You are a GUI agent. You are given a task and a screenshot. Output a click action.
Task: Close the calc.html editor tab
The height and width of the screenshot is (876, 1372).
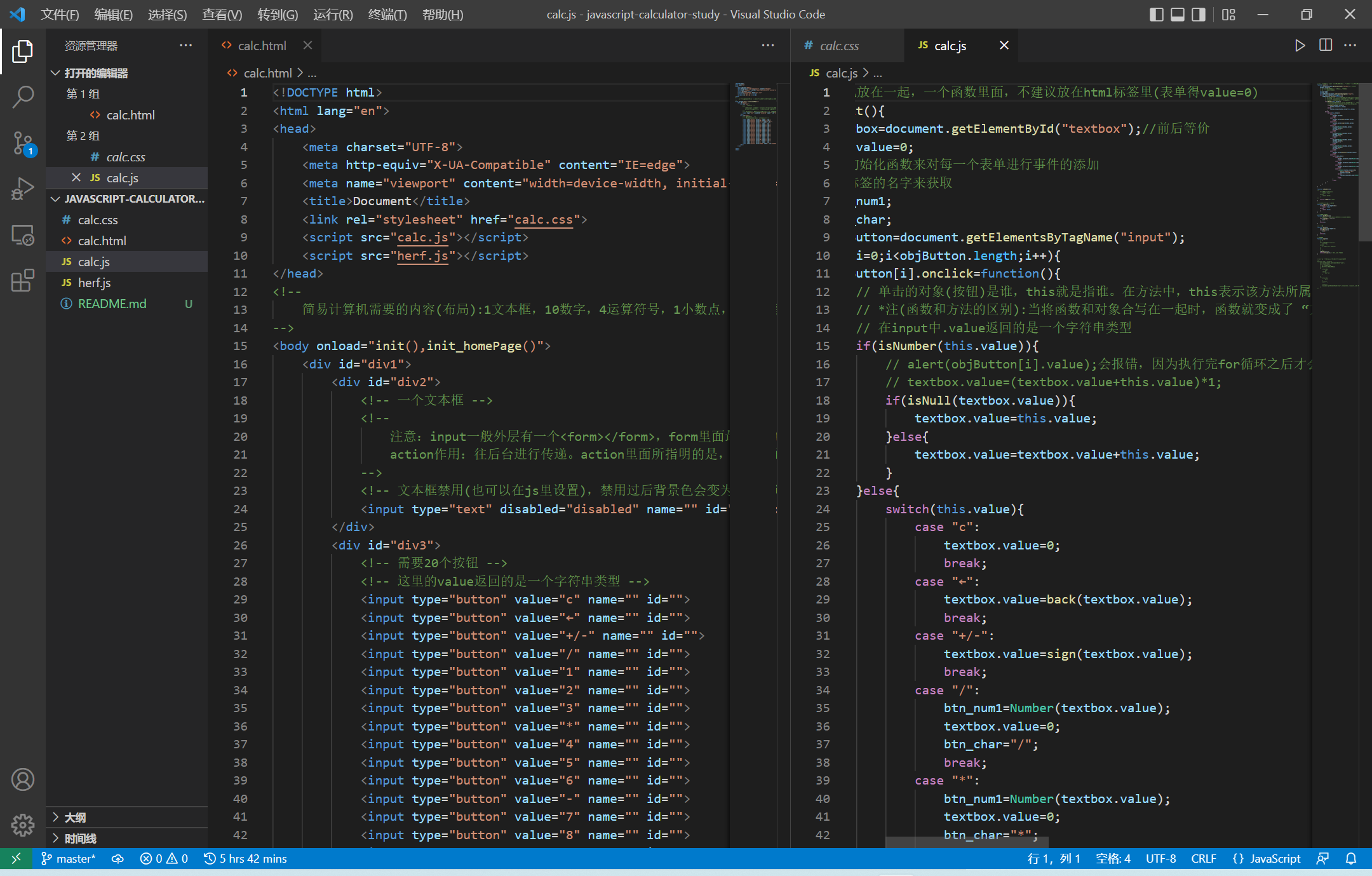pyautogui.click(x=307, y=46)
